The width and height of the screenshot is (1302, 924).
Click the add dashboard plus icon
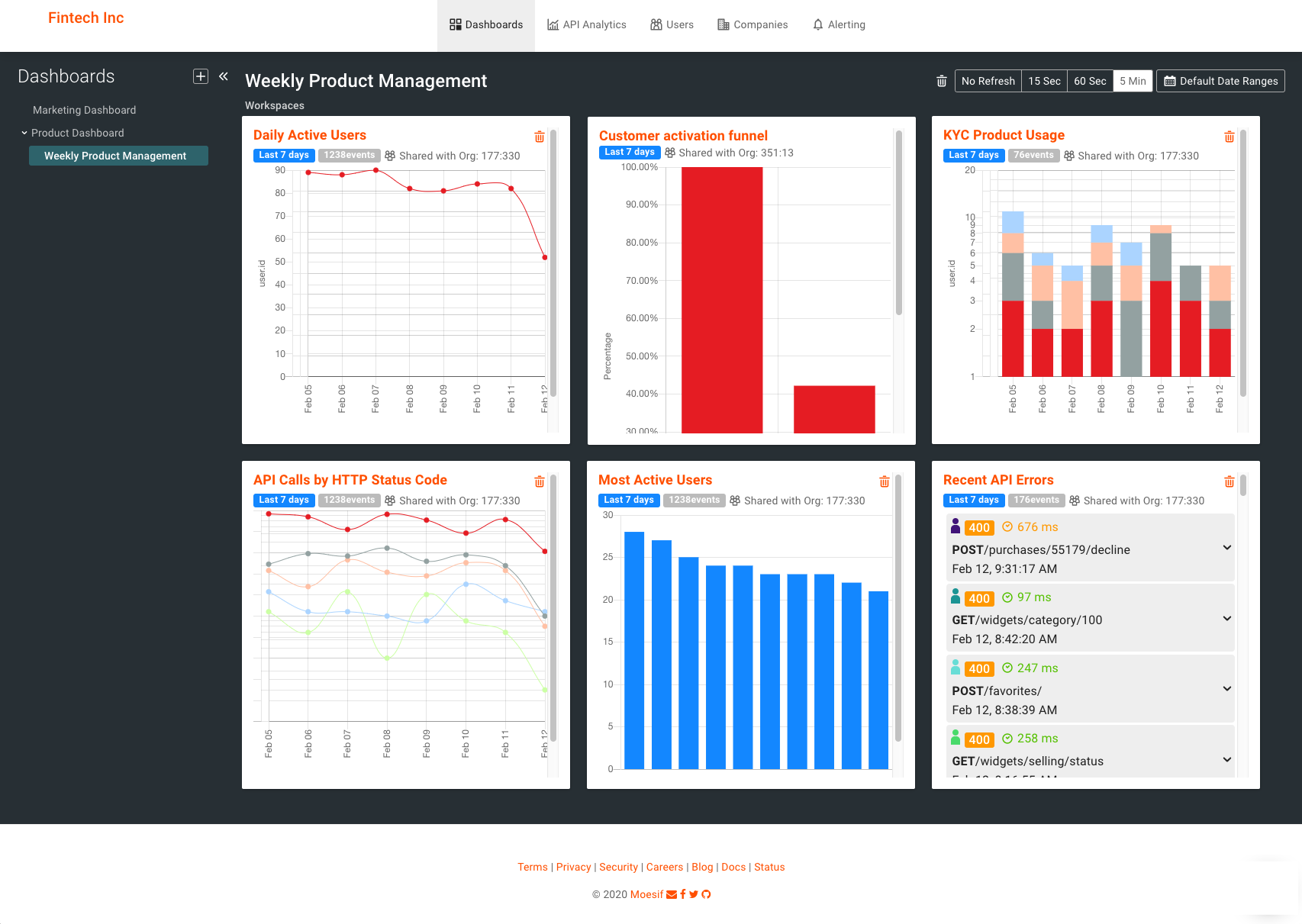(x=201, y=76)
